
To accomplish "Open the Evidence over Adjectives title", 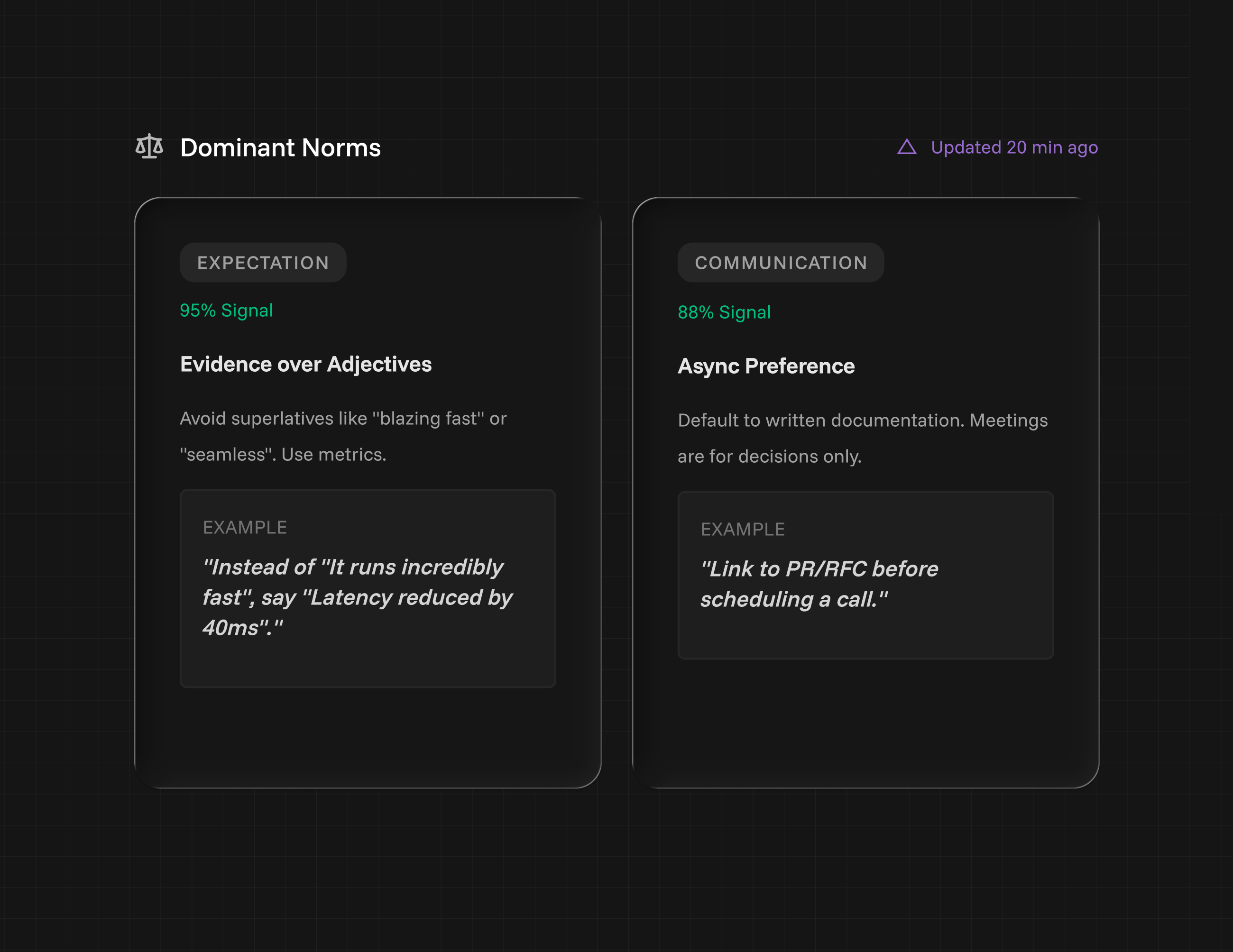I will point(306,365).
